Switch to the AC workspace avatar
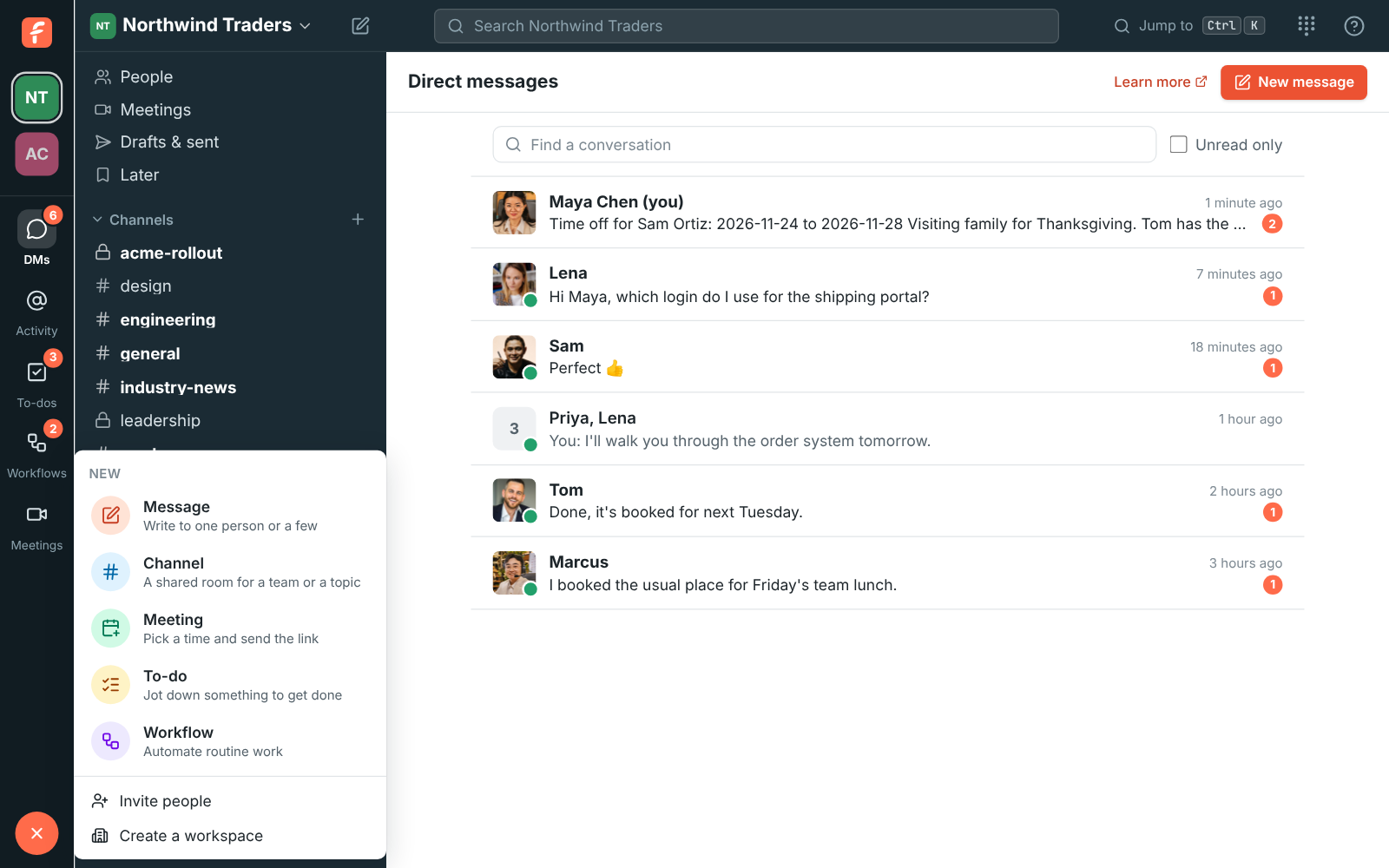The width and height of the screenshot is (1389, 868). [36, 154]
